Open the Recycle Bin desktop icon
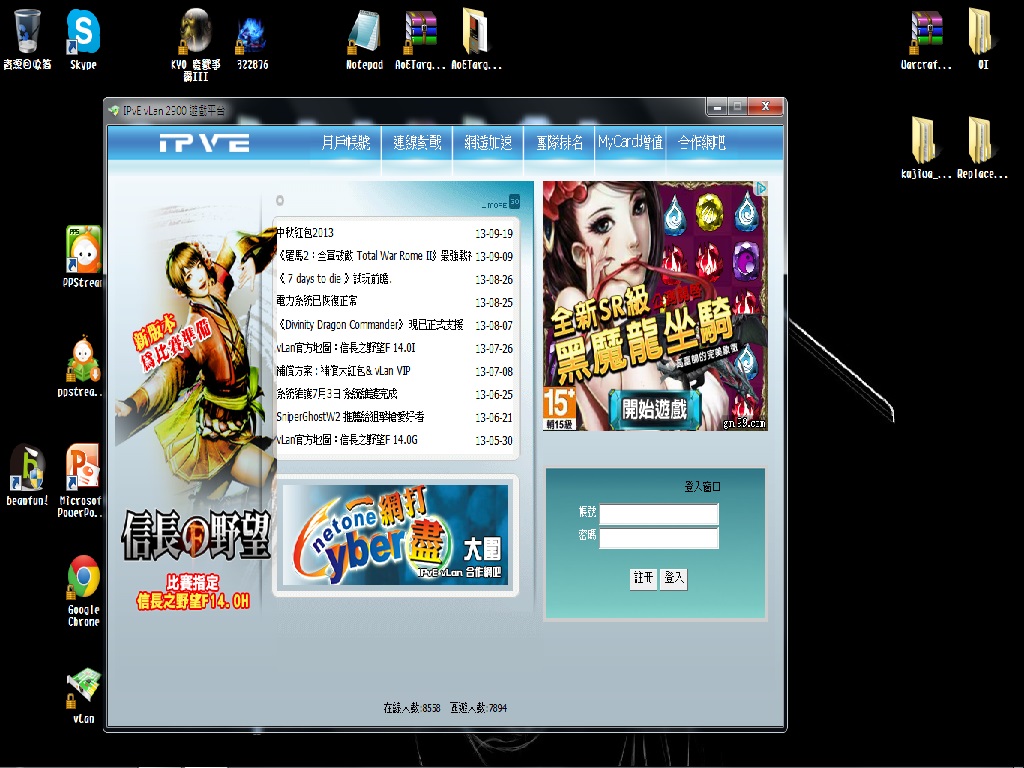This screenshot has width=1024, height=768. 27,39
